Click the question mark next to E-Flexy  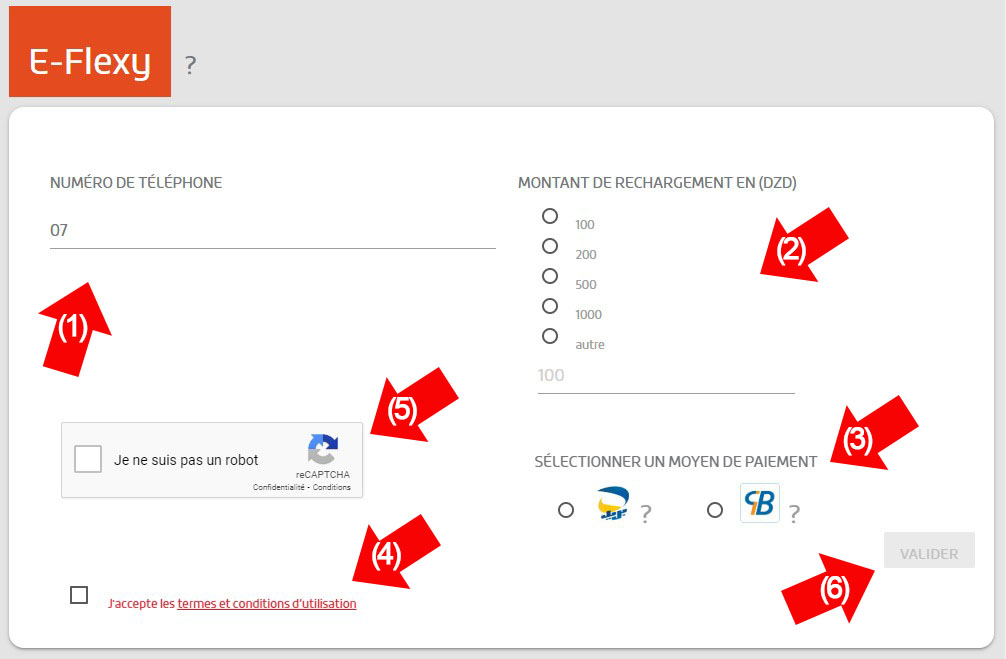[190, 65]
